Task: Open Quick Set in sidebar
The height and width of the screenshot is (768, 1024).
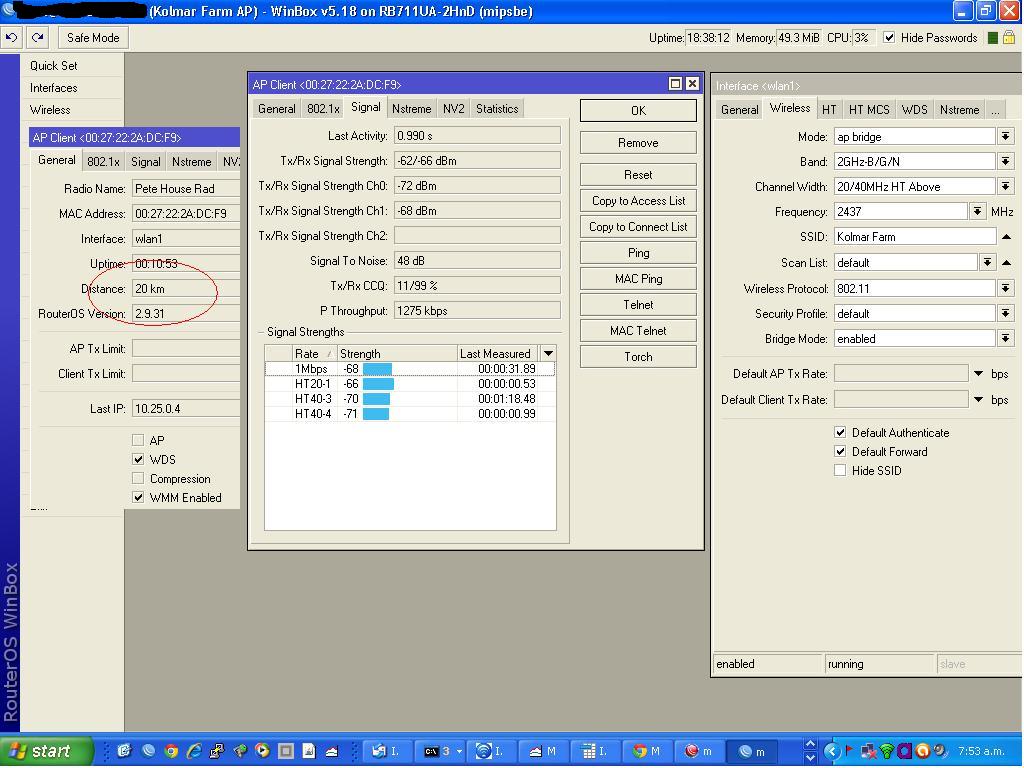Action: point(54,65)
